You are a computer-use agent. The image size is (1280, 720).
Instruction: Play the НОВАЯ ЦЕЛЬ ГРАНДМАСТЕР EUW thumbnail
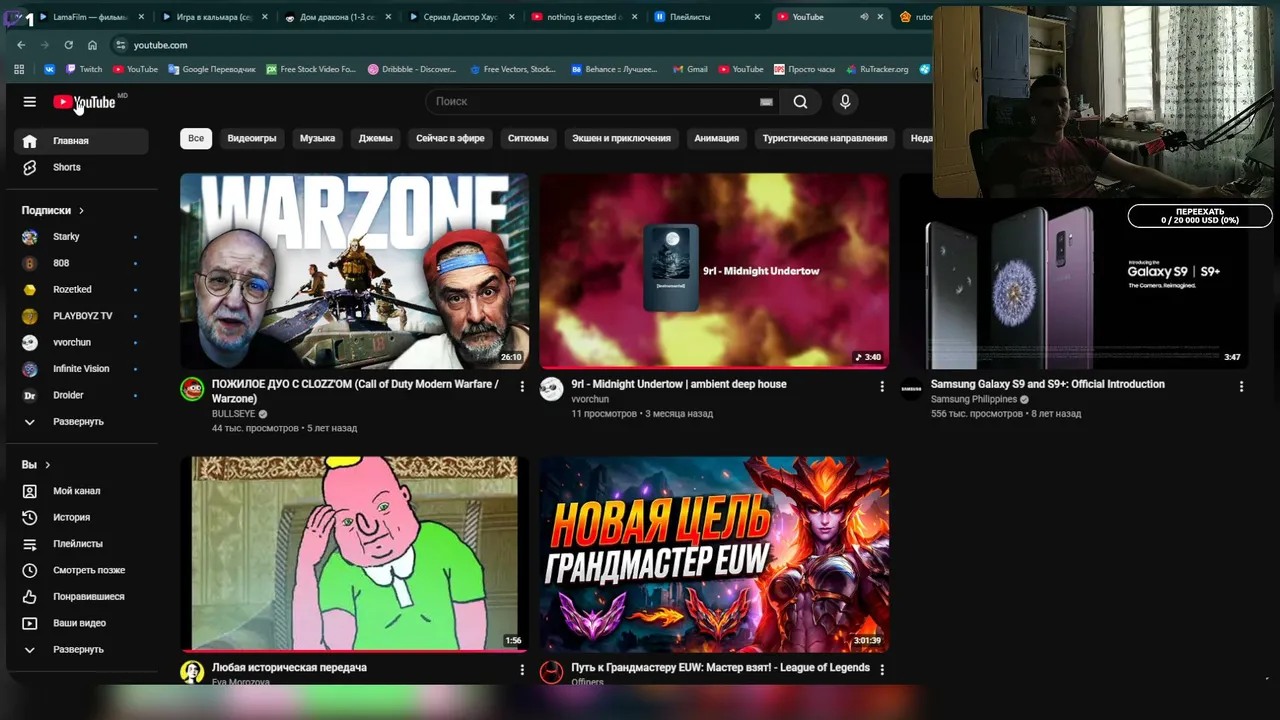[714, 554]
